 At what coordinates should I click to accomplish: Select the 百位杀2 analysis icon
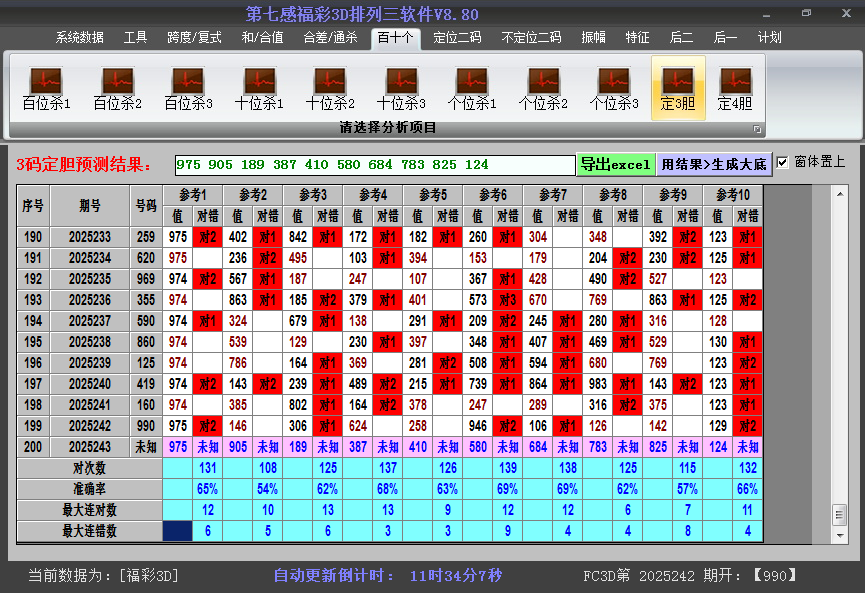(117, 88)
